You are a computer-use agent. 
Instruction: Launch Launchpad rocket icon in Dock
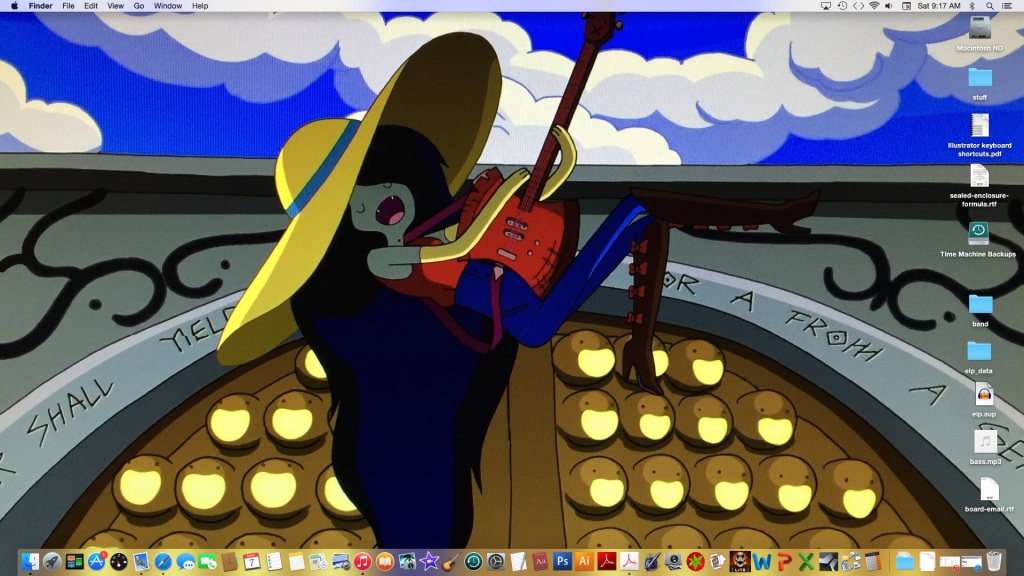click(x=52, y=562)
